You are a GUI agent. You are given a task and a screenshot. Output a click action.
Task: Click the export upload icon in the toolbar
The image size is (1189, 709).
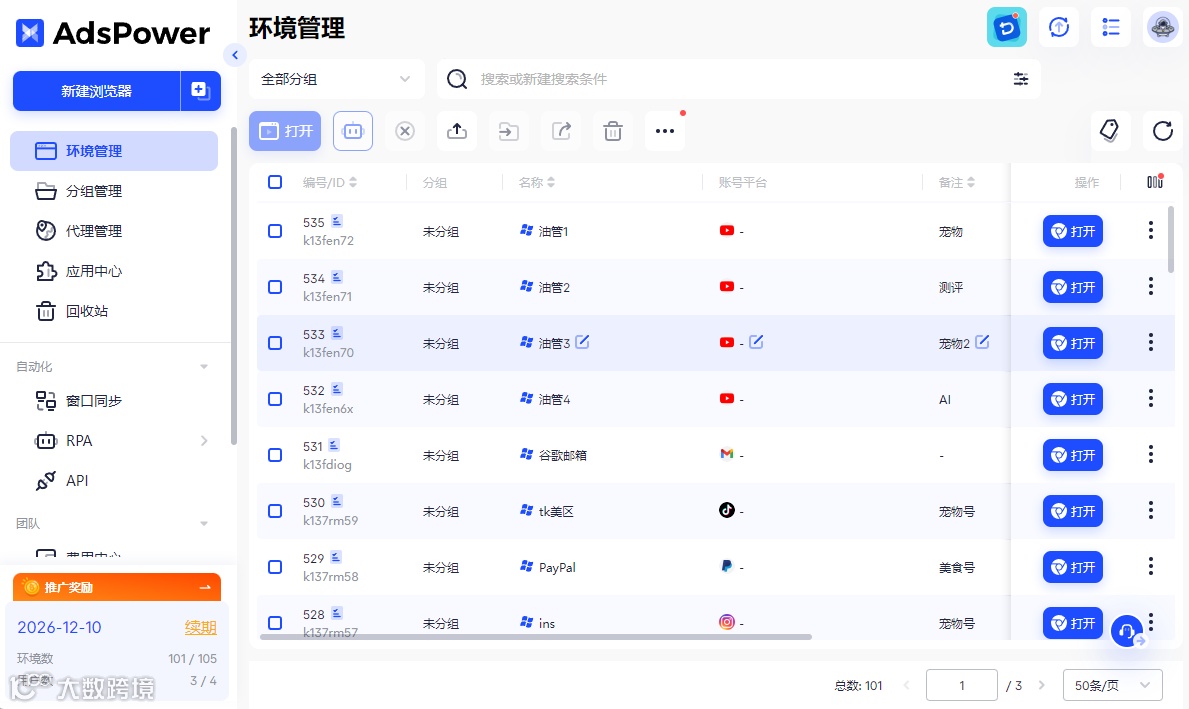pos(456,131)
